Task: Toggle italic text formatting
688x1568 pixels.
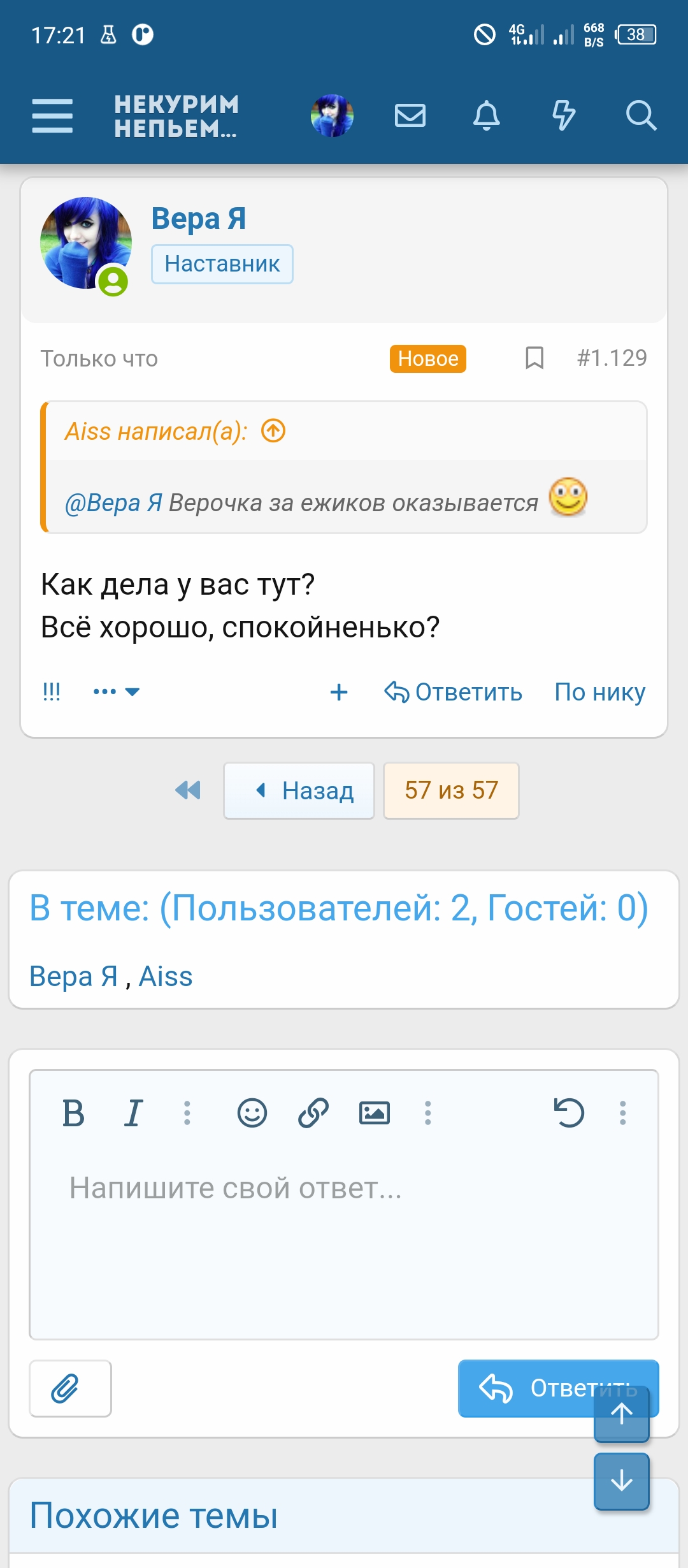Action: point(133,1114)
